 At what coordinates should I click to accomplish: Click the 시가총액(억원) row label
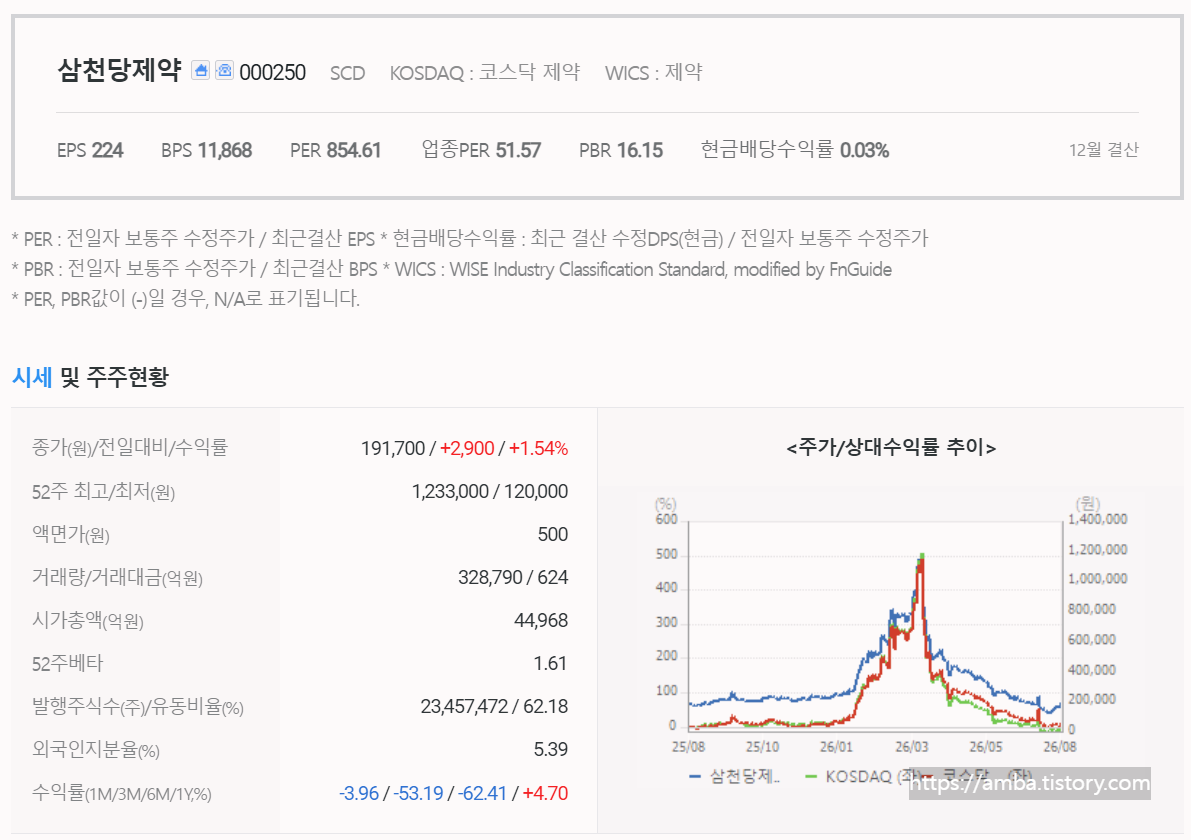click(87, 621)
